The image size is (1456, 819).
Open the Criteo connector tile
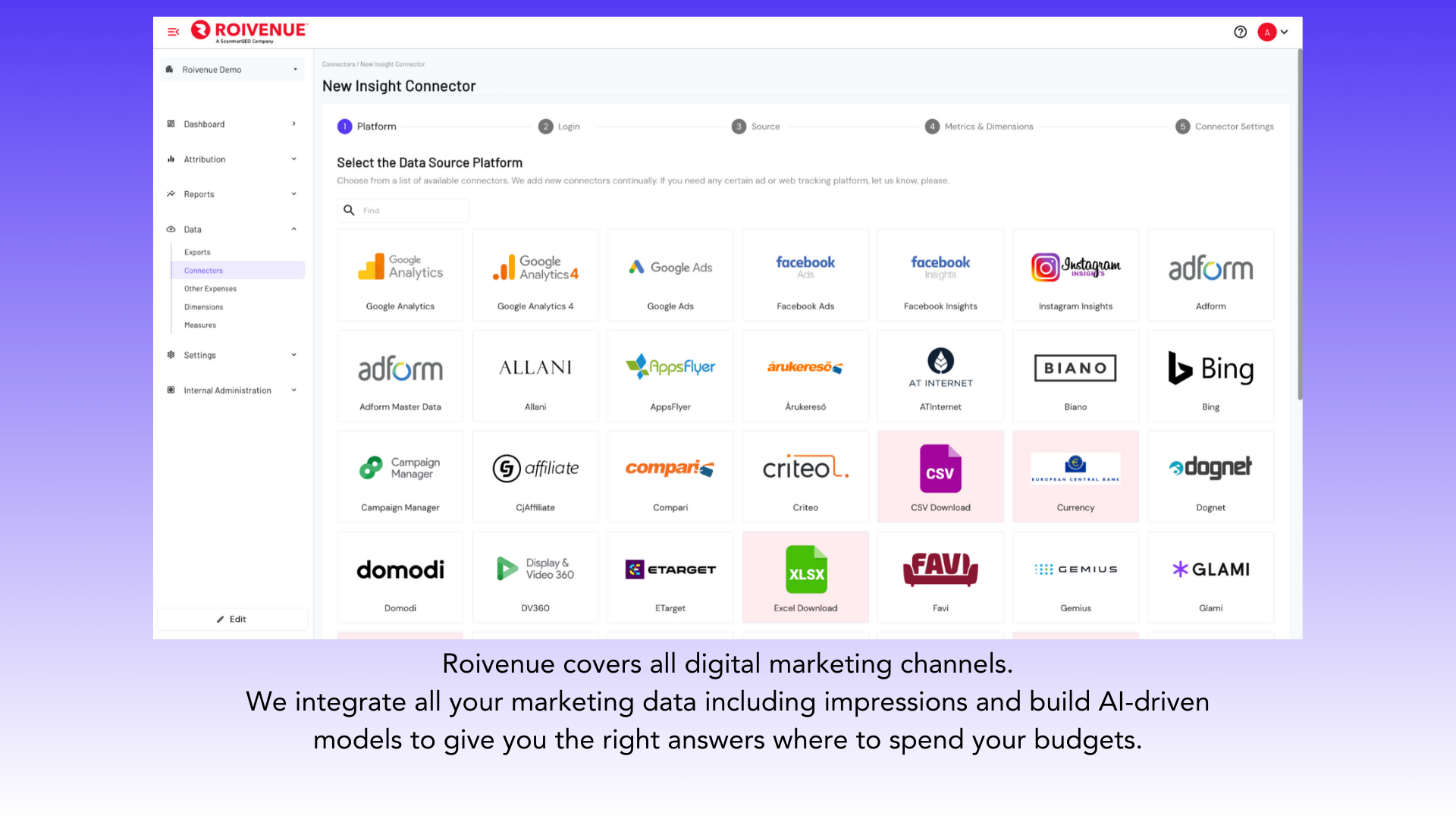pos(805,476)
